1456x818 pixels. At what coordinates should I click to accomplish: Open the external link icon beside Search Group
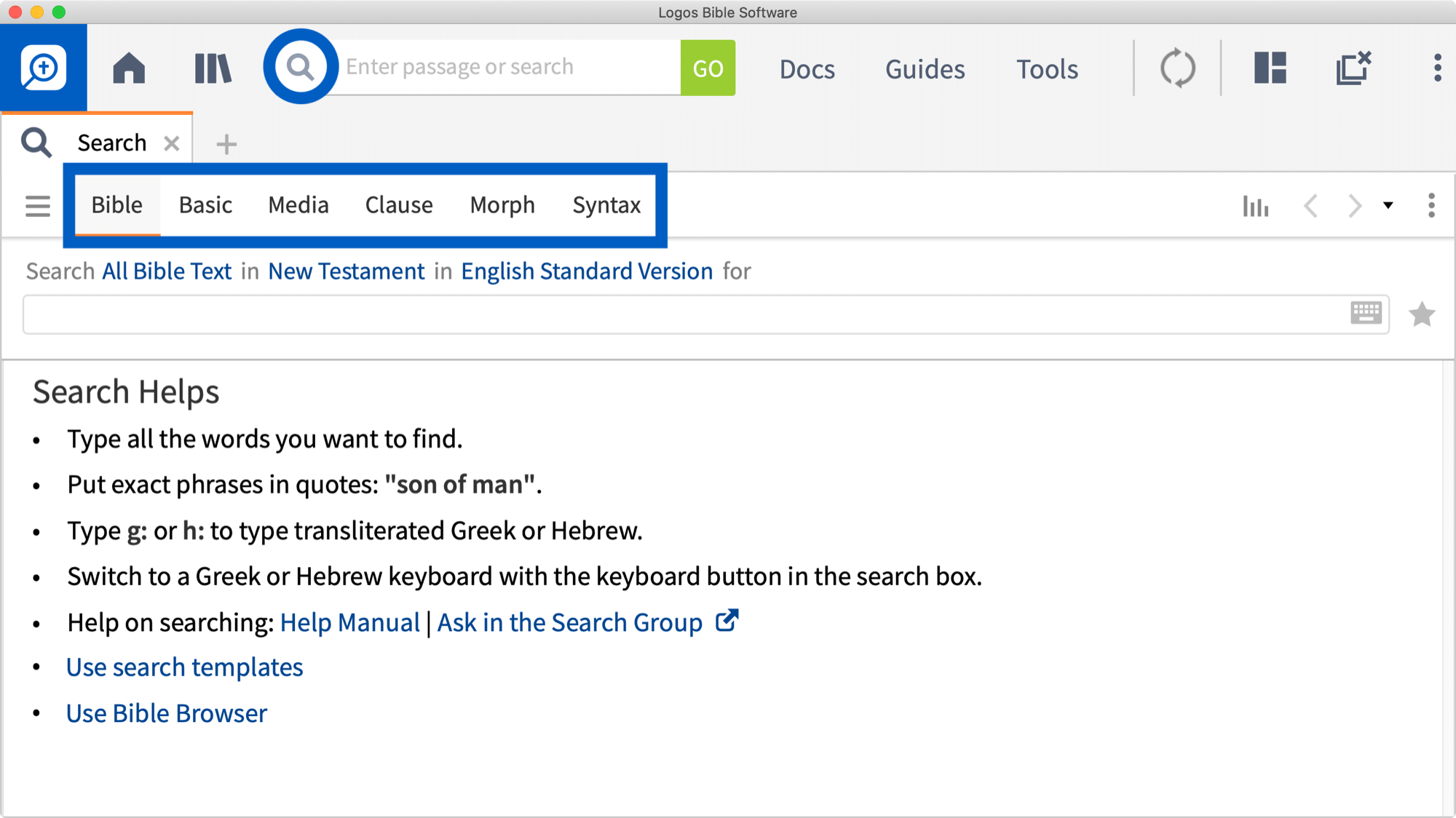(x=727, y=621)
